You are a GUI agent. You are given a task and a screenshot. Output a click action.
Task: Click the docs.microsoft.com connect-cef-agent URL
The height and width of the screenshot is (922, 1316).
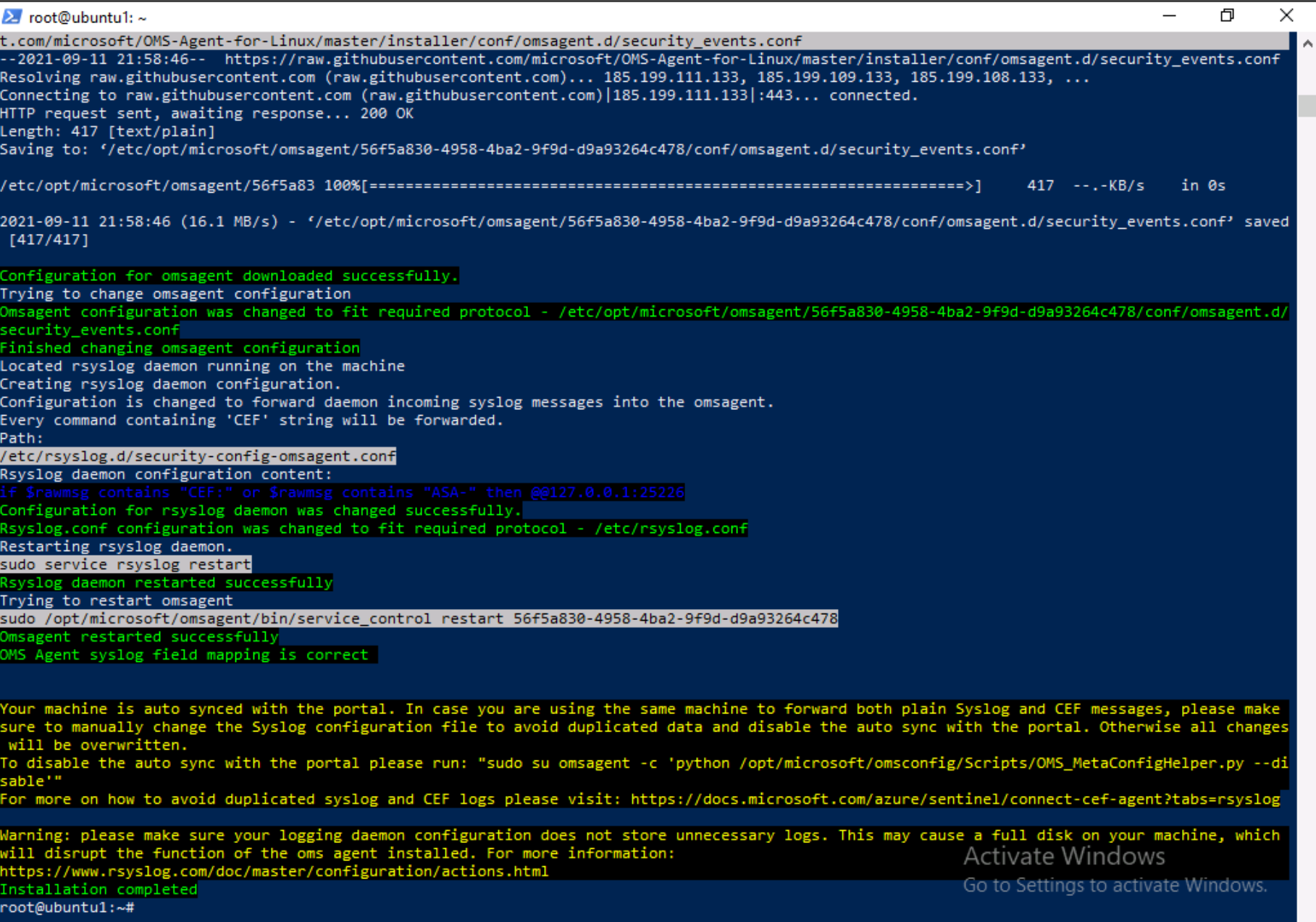point(955,799)
